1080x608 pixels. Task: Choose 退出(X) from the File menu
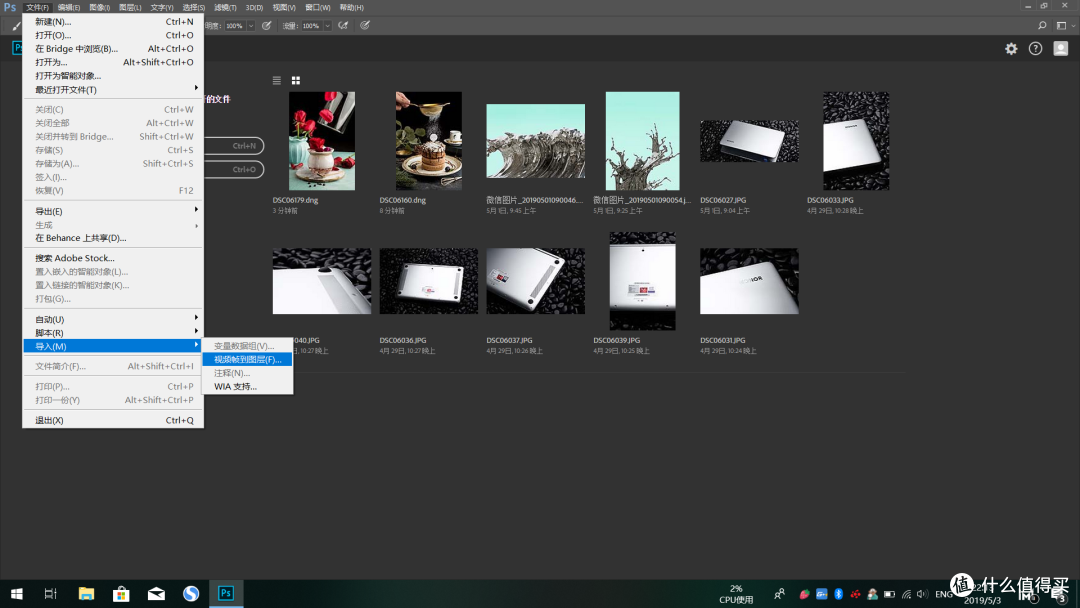tap(114, 420)
